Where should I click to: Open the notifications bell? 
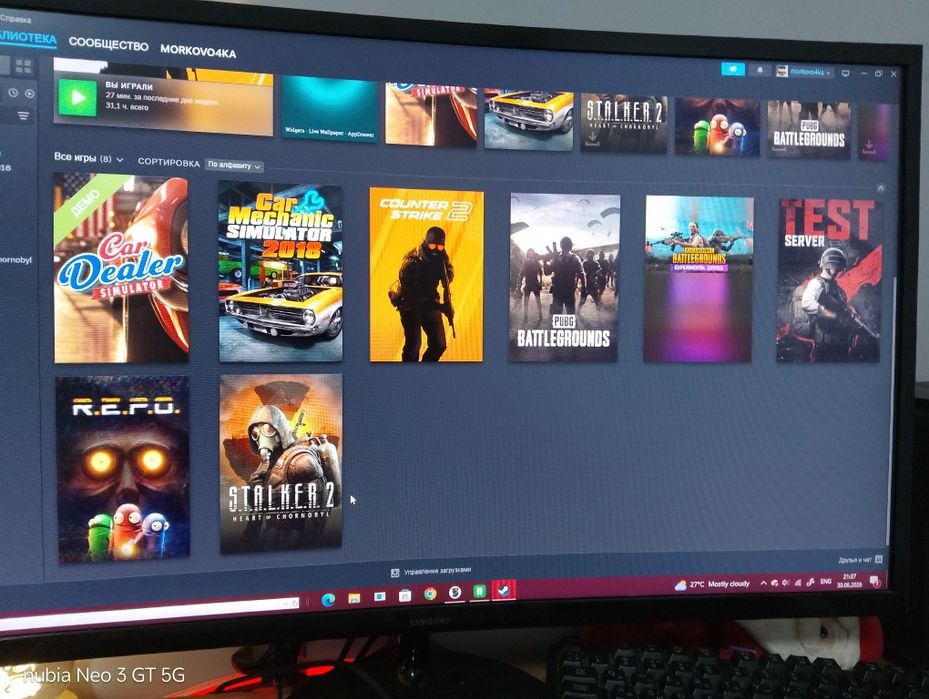pyautogui.click(x=760, y=70)
